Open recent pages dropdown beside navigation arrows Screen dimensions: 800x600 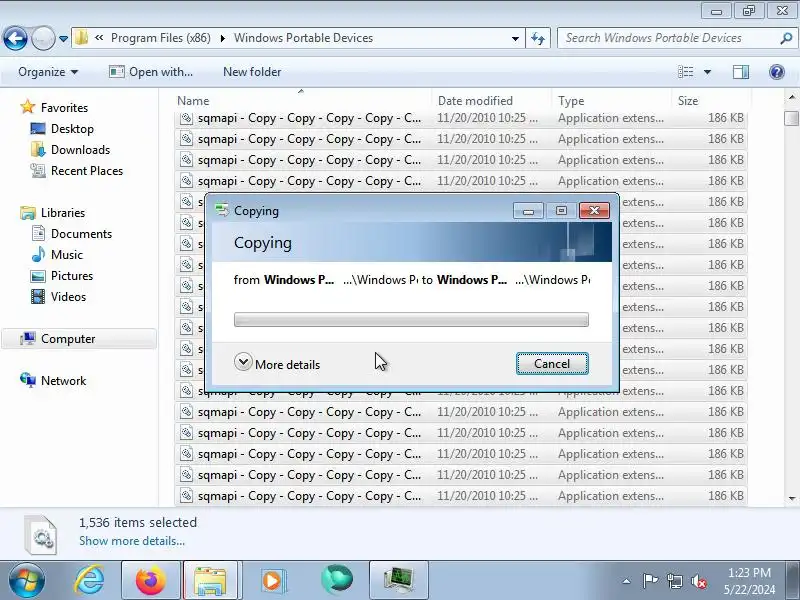coord(63,38)
